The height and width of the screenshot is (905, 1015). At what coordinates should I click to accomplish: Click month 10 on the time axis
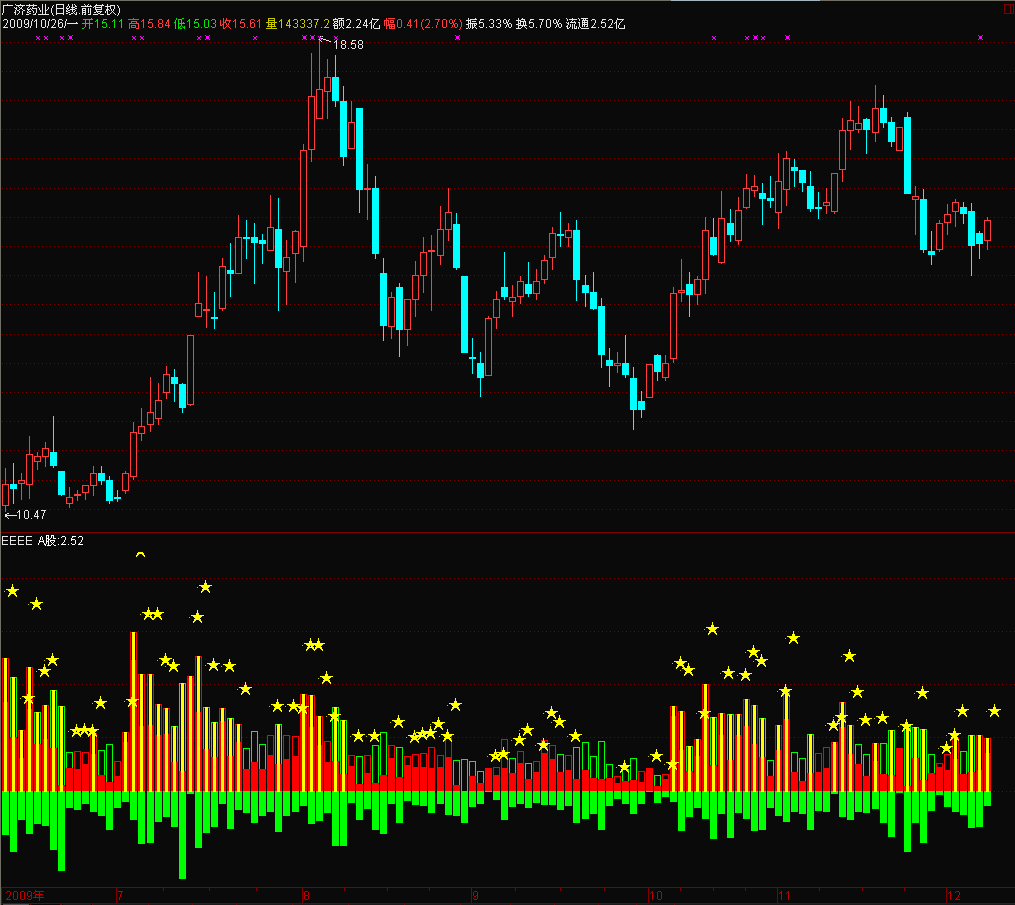click(656, 896)
